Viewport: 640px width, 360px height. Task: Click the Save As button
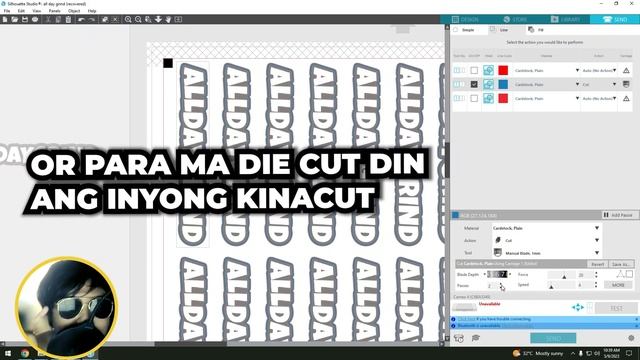(621, 264)
